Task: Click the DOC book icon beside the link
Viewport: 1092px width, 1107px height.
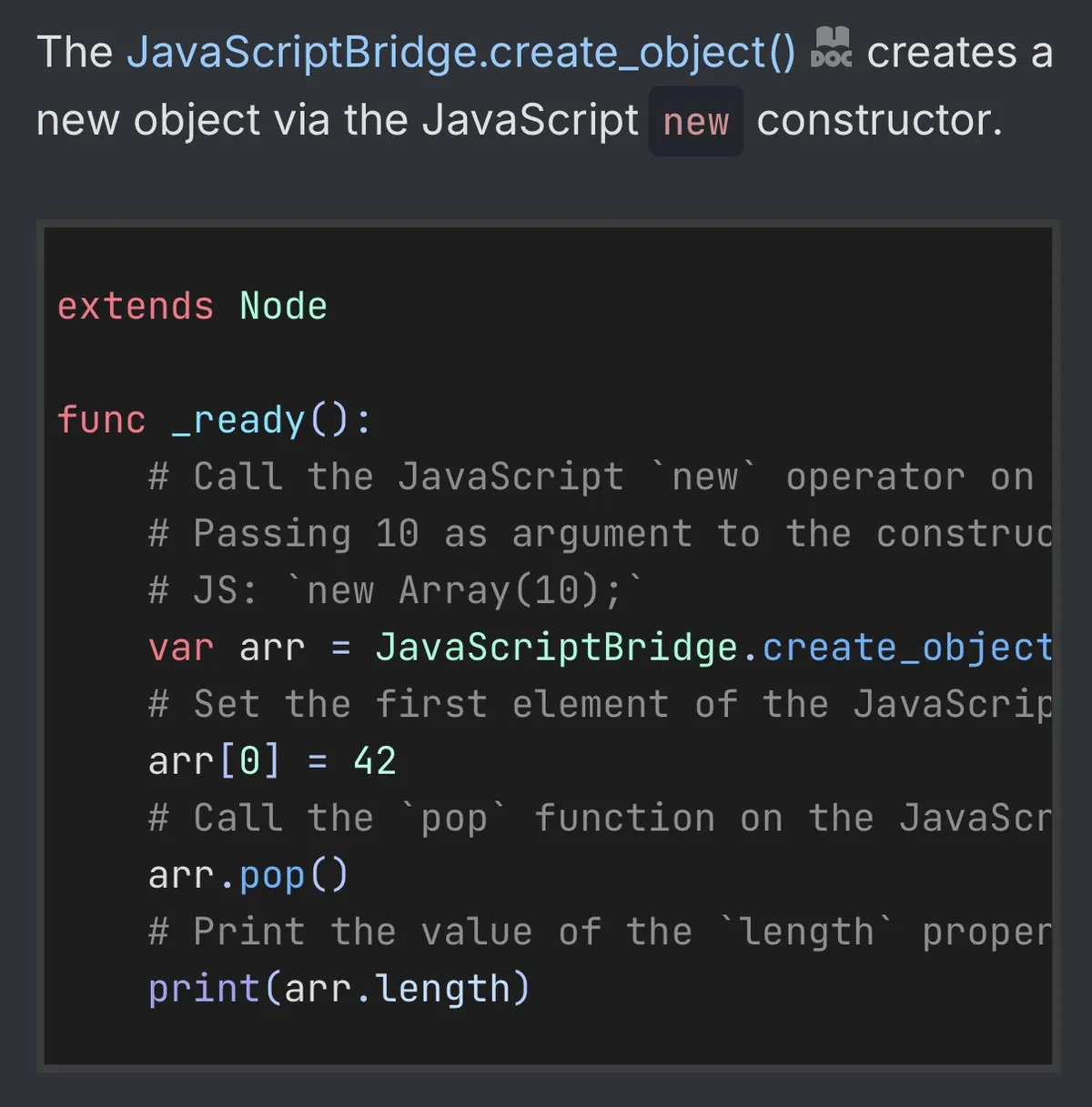Action: point(831,47)
